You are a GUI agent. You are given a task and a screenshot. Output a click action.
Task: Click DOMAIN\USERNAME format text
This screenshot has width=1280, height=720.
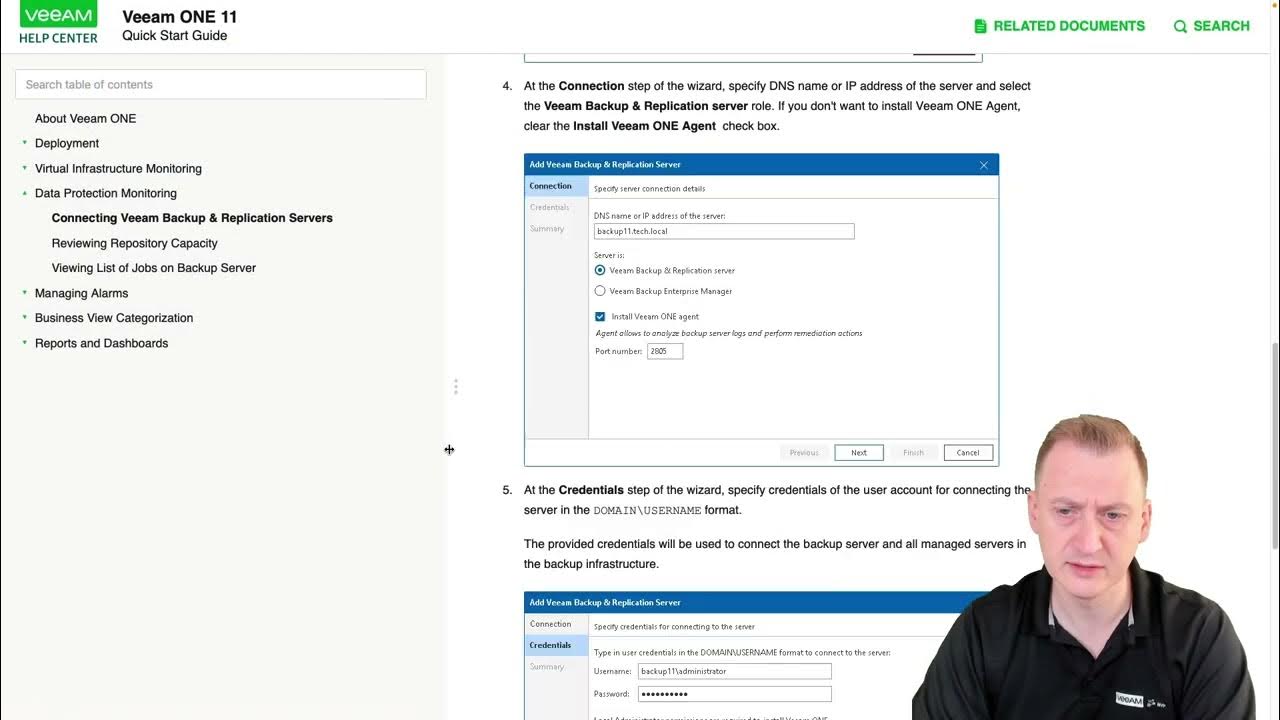[648, 510]
